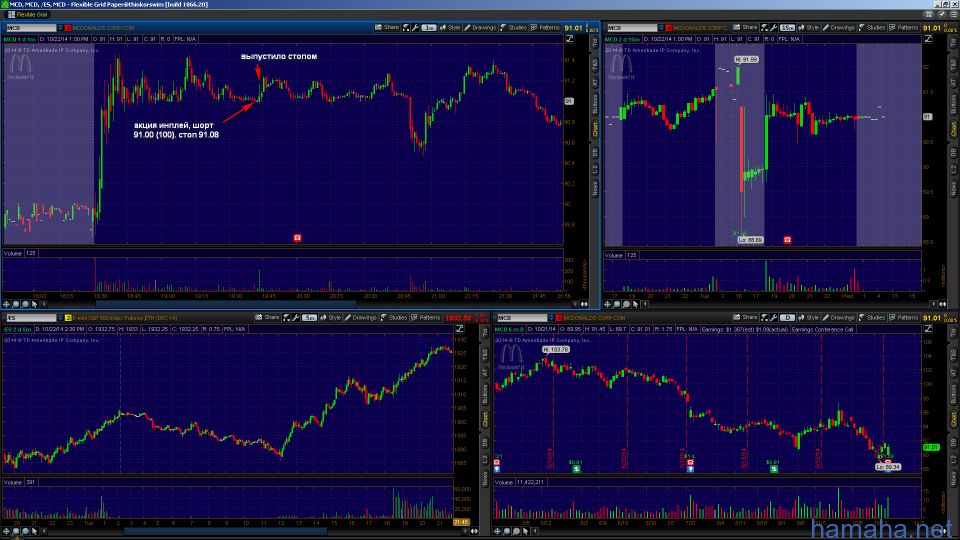Open Drawings menu in ES futures chart

click(361, 318)
